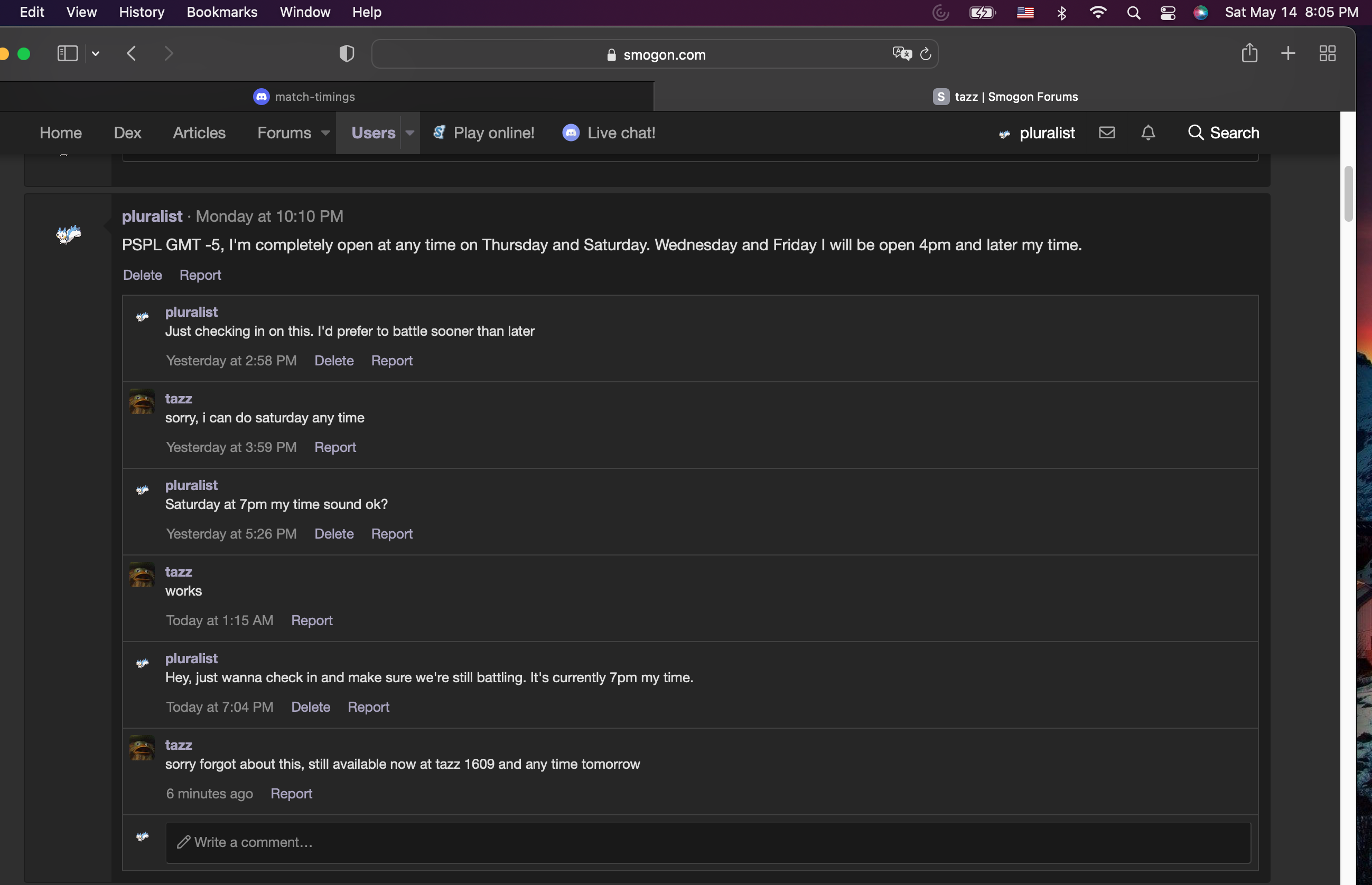The height and width of the screenshot is (885, 1372).
Task: Open the sidebar options chevron
Action: point(96,54)
